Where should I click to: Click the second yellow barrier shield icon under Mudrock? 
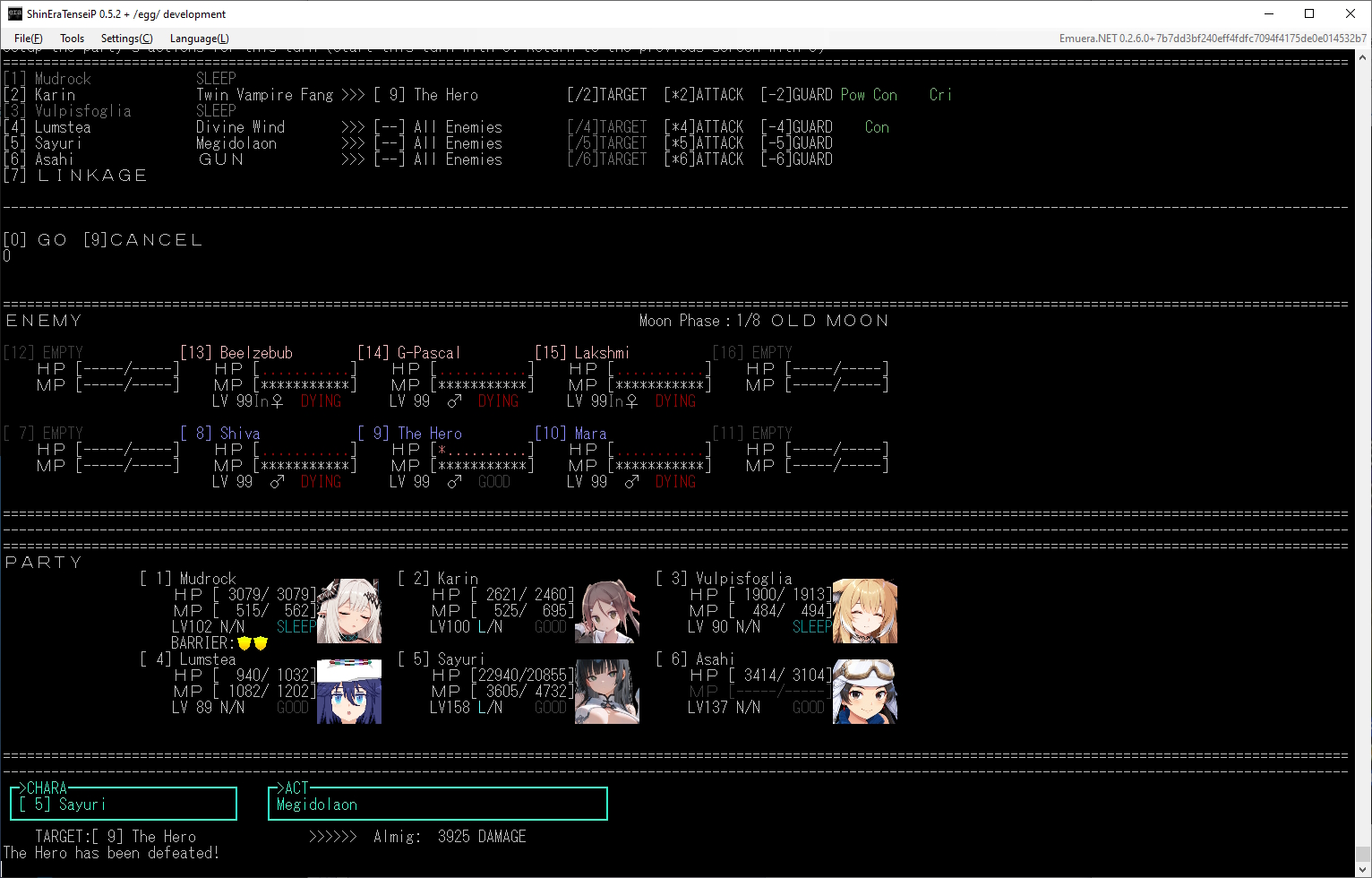point(261,643)
